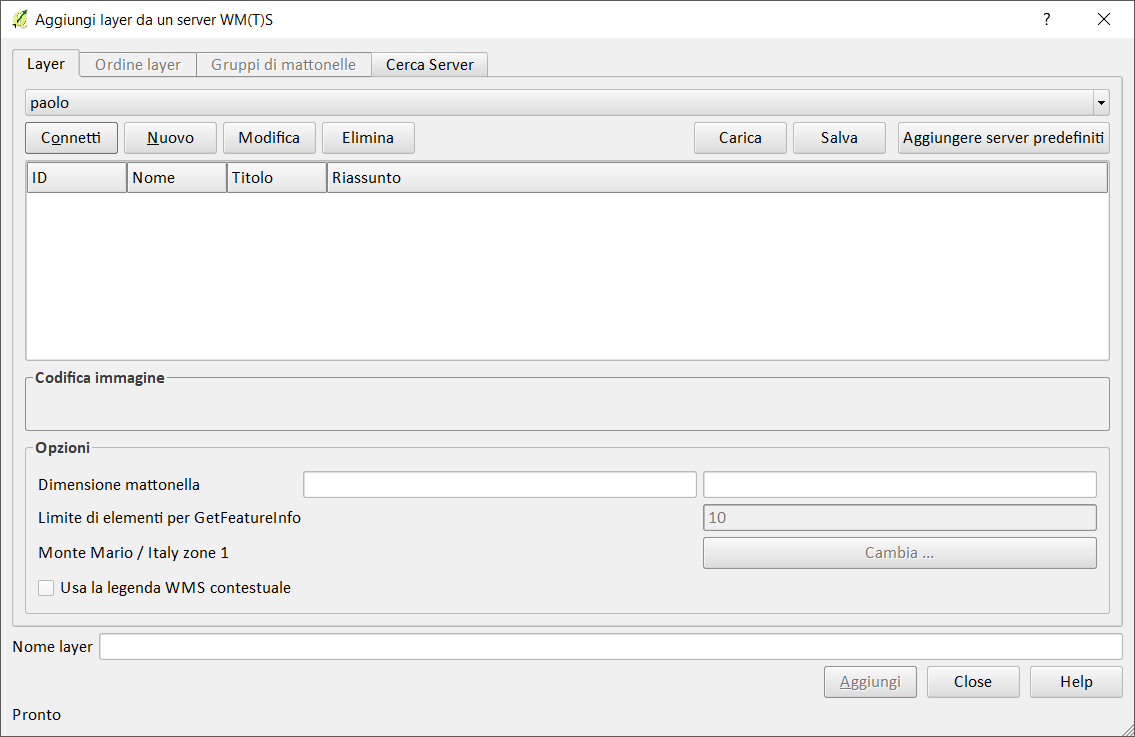Click the Carica button

pyautogui.click(x=740, y=138)
